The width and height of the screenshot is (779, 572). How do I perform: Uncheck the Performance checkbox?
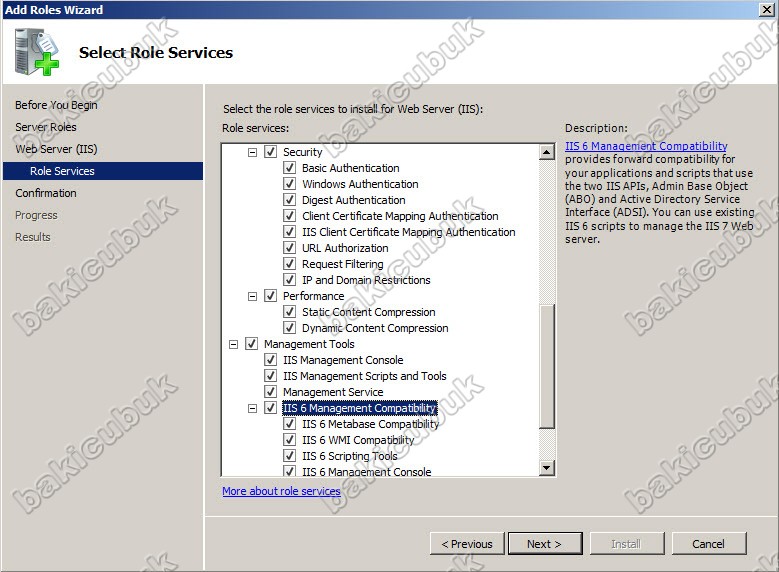coord(270,296)
